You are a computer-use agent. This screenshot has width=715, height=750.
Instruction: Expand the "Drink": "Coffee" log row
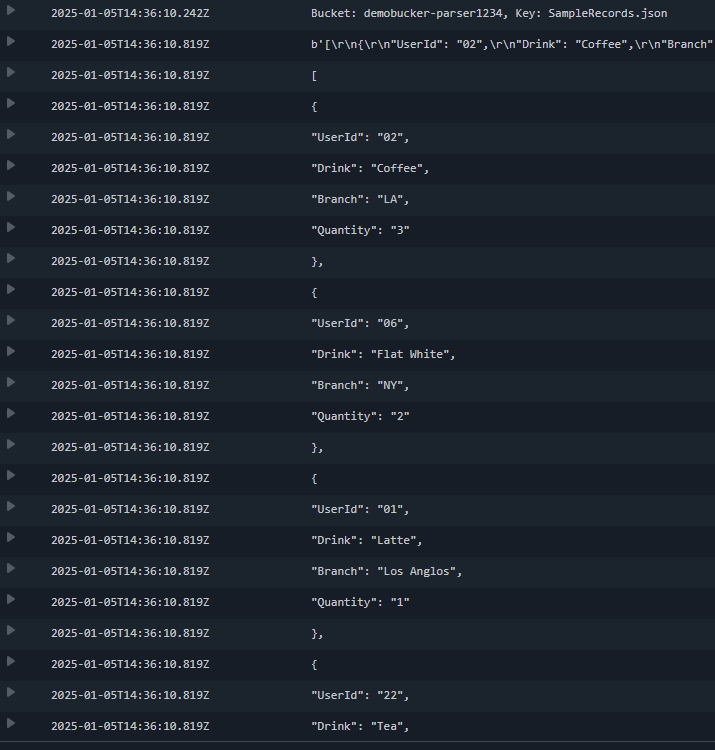click(x=11, y=166)
